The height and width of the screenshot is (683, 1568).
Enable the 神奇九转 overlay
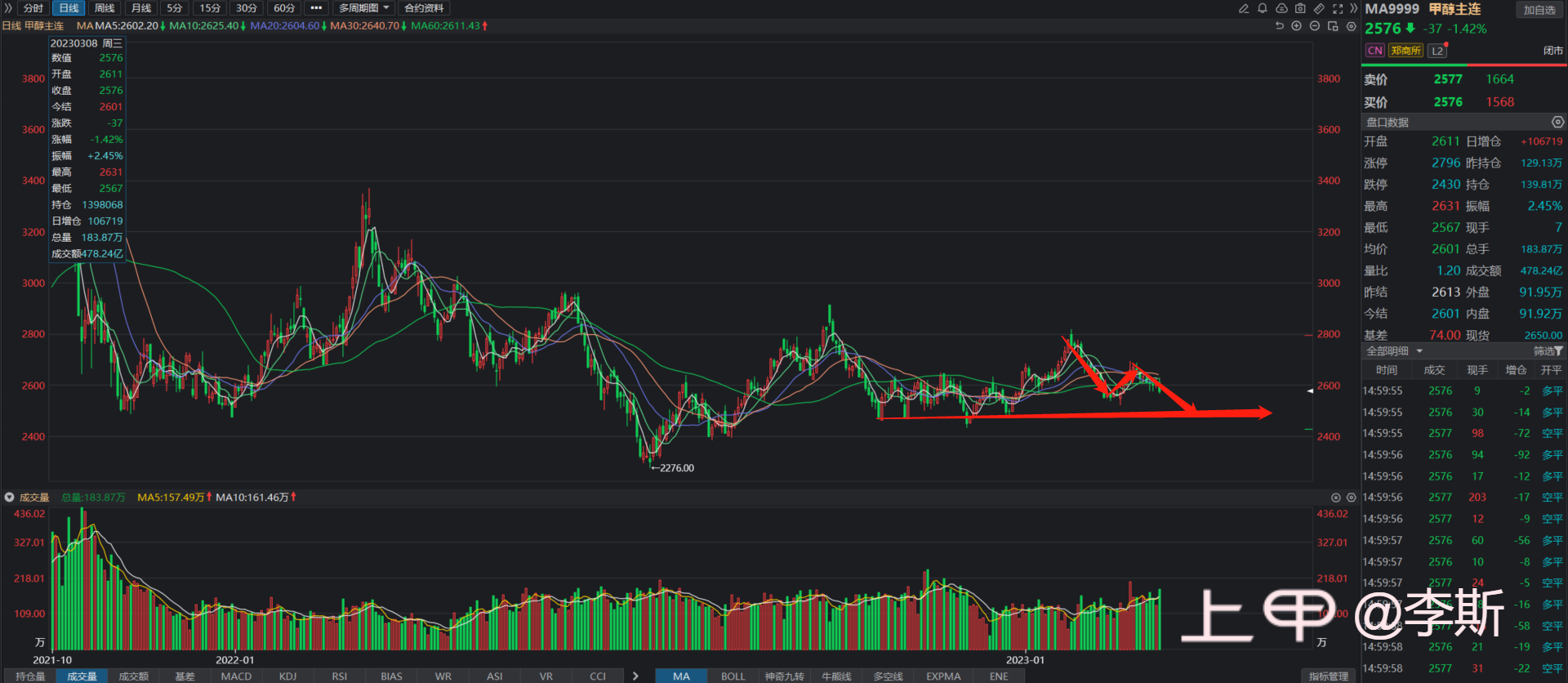(784, 676)
